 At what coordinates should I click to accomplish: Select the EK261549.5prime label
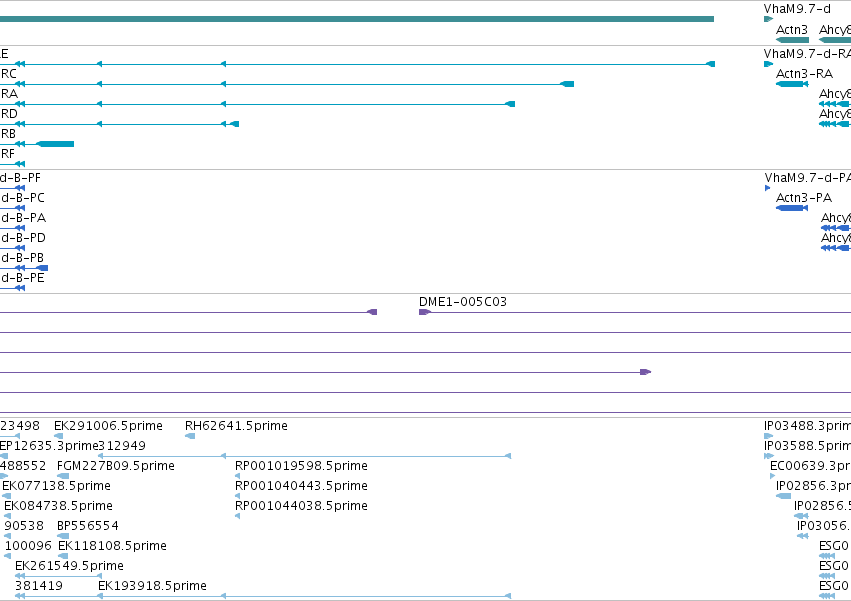click(69, 566)
